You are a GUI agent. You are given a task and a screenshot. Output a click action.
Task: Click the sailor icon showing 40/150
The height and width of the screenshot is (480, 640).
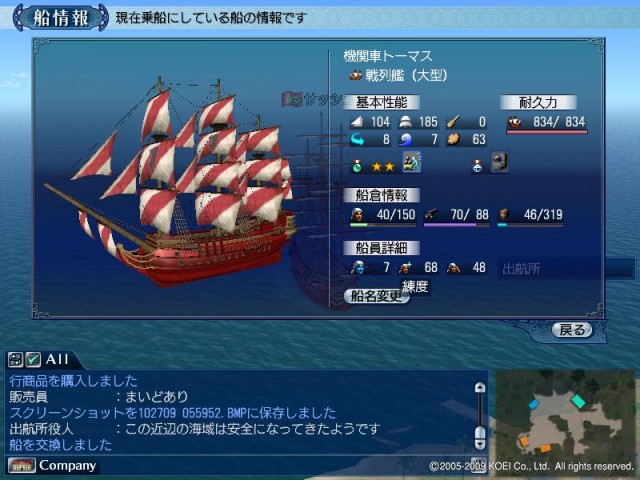coord(357,214)
